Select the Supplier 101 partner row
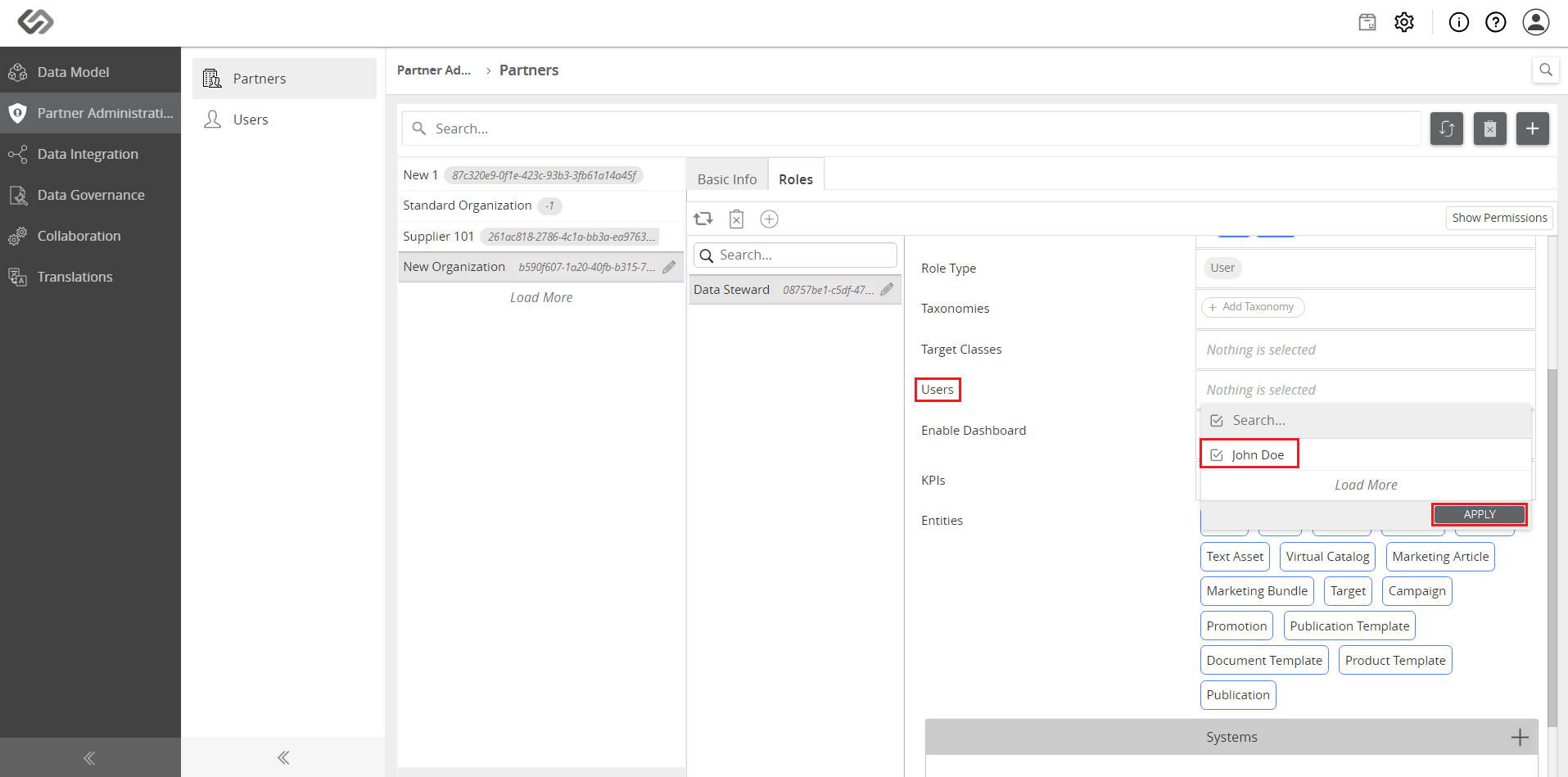This screenshot has height=777, width=1568. click(541, 237)
